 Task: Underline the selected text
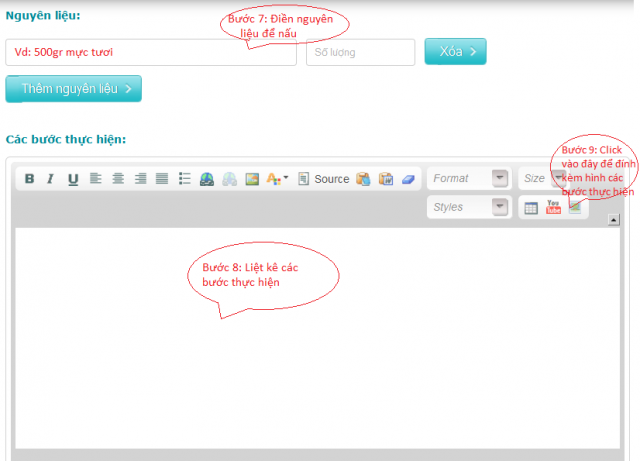pos(73,179)
